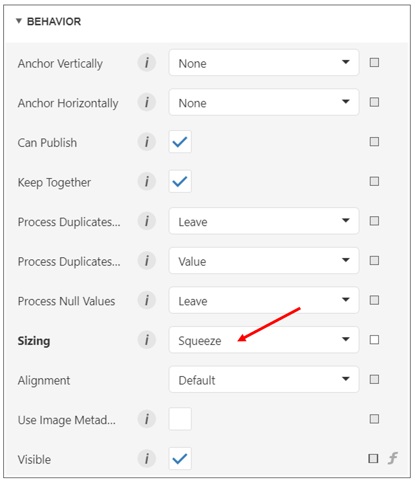View the Sizing property info icon

[147, 340]
